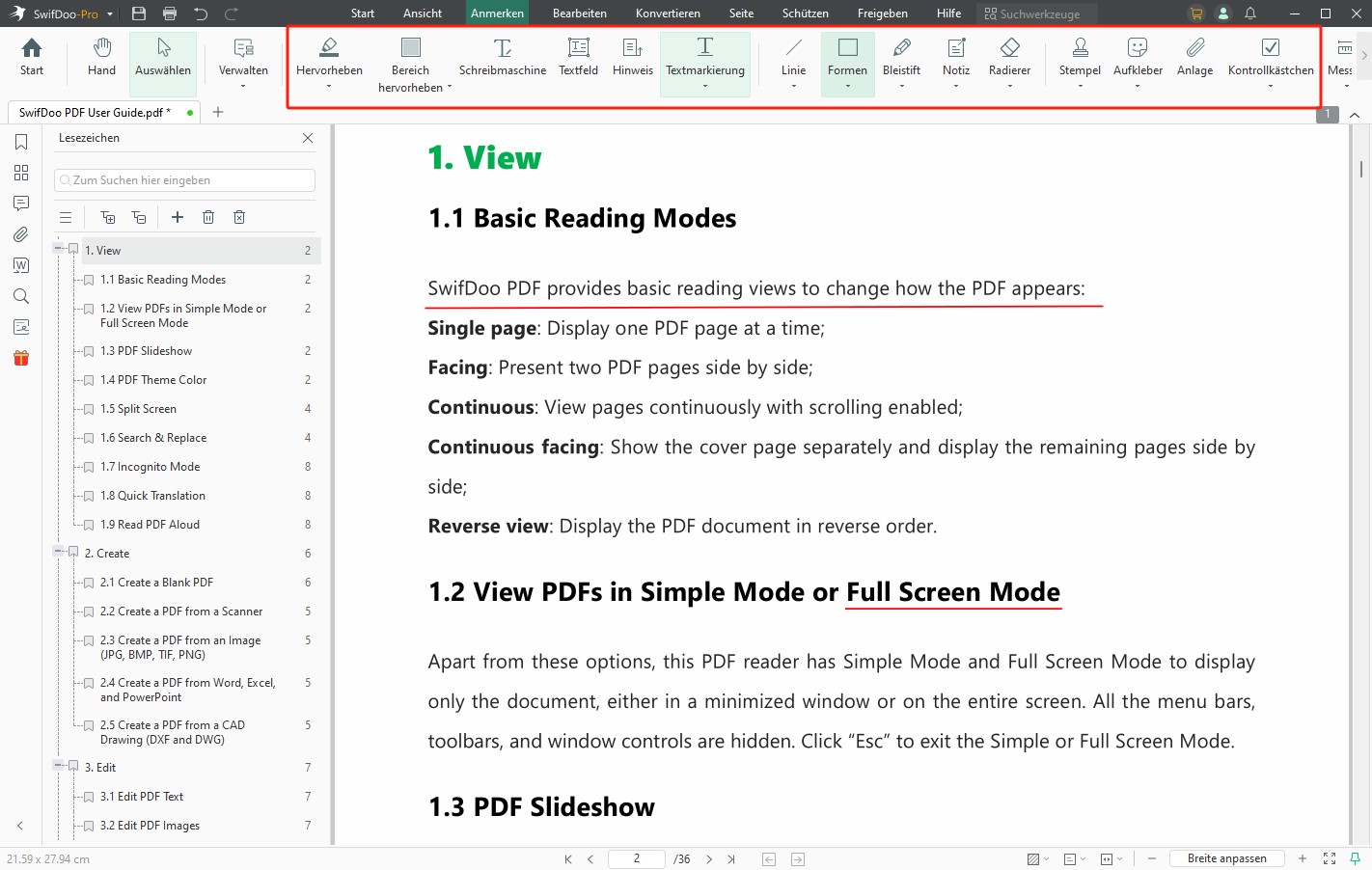Screen dimensions: 1372x870
Task: Open the shopping cart icon
Action: (x=1196, y=14)
